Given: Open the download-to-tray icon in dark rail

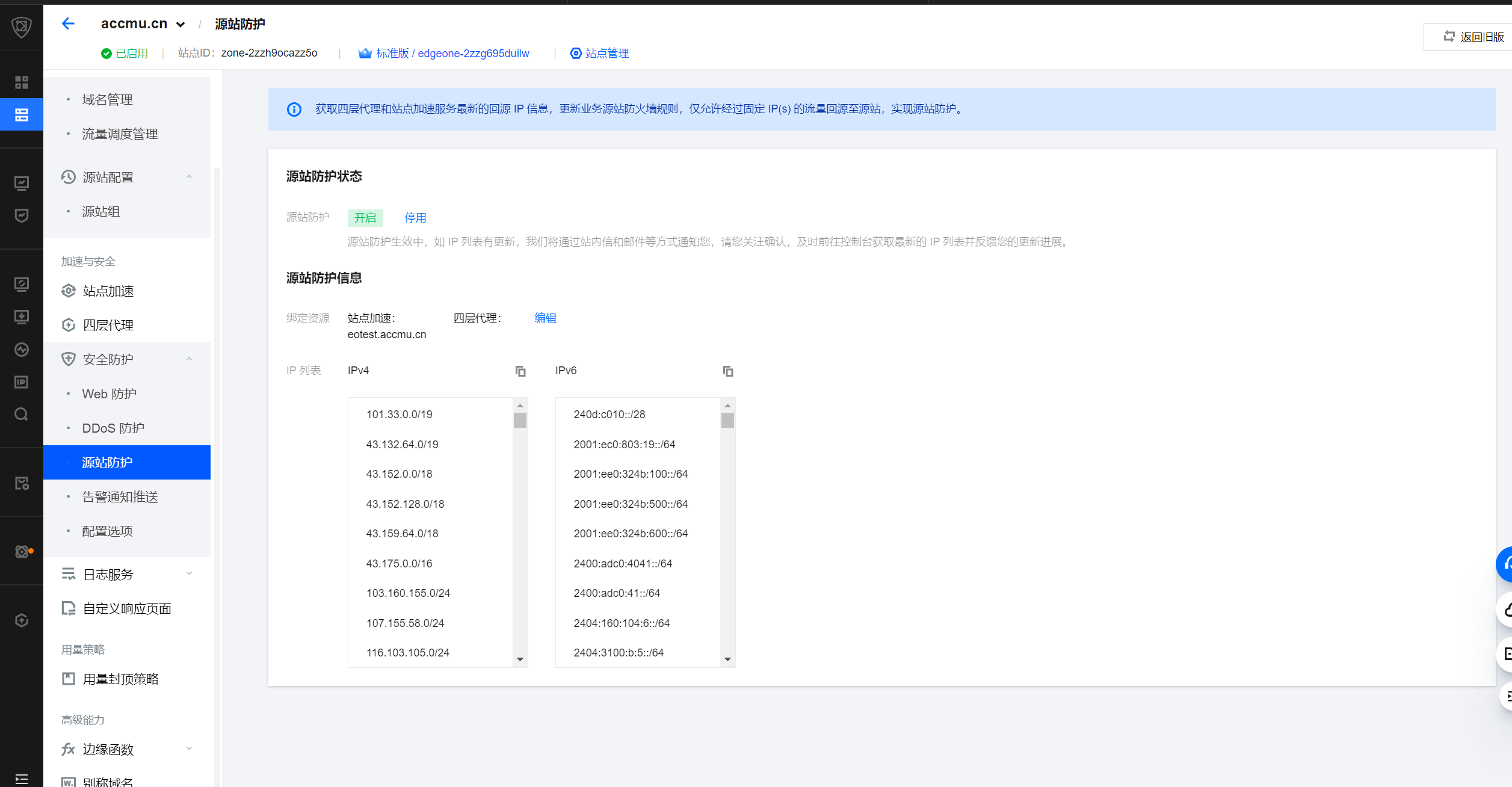Looking at the screenshot, I should [x=22, y=316].
